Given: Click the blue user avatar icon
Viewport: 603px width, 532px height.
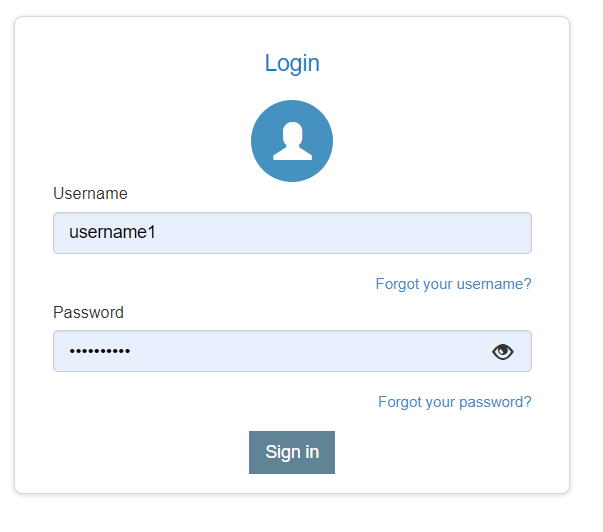Looking at the screenshot, I should click(x=292, y=141).
